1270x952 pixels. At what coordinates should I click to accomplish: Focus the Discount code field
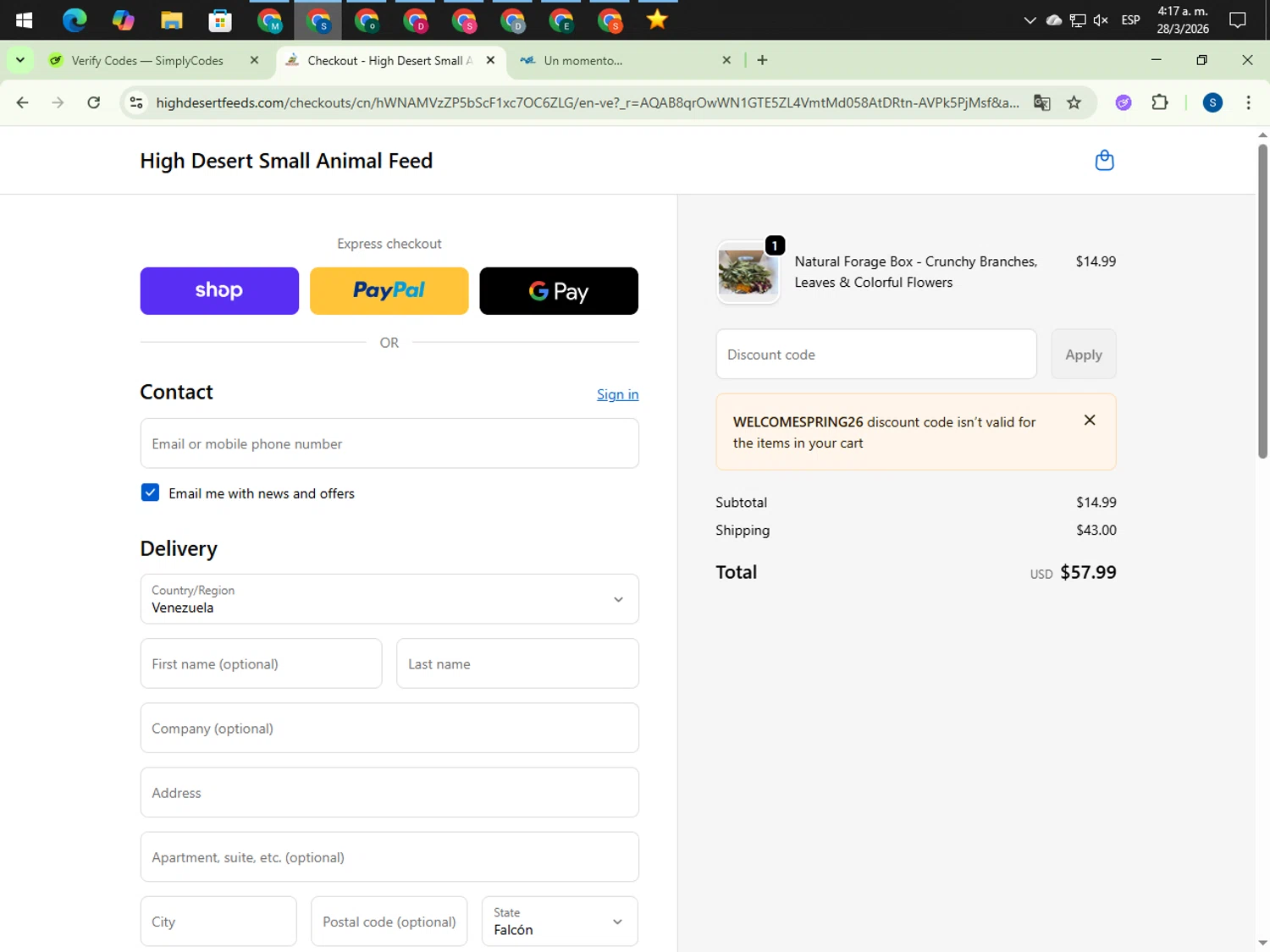point(876,355)
